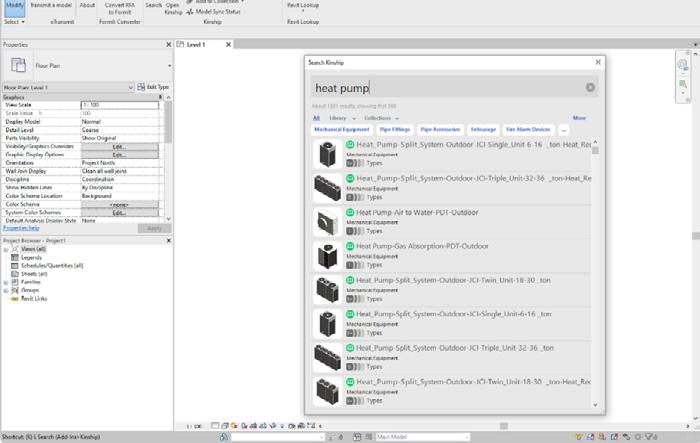Click Convert RFA to Formit
Viewport: 700px width, 443px height.
tap(120, 8)
